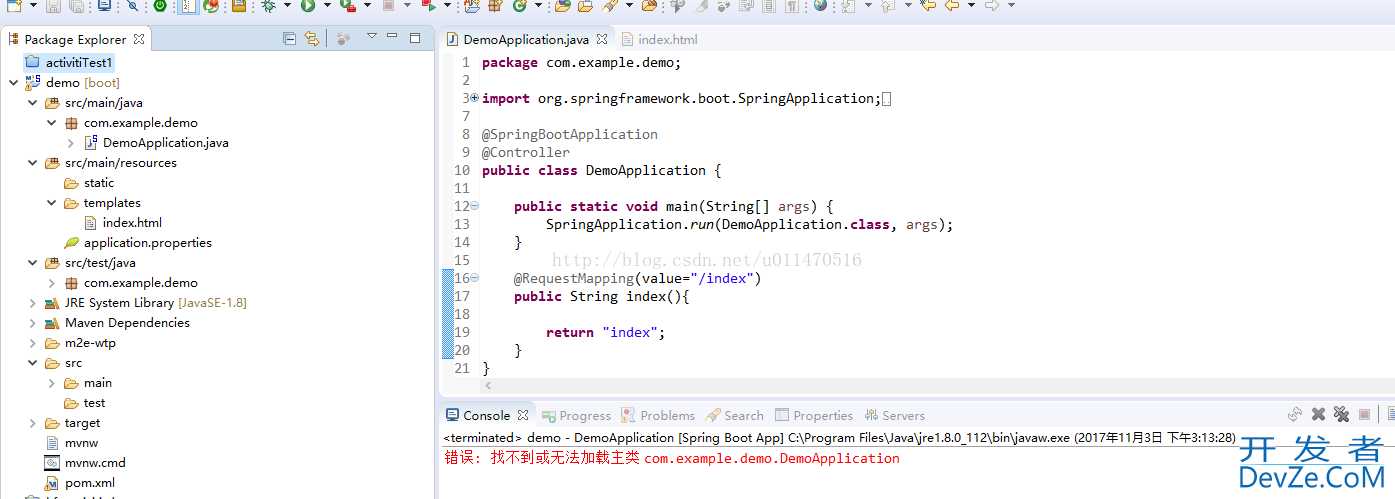The image size is (1395, 499).
Task: Open the Run button dropdown arrow
Action: coord(326,6)
